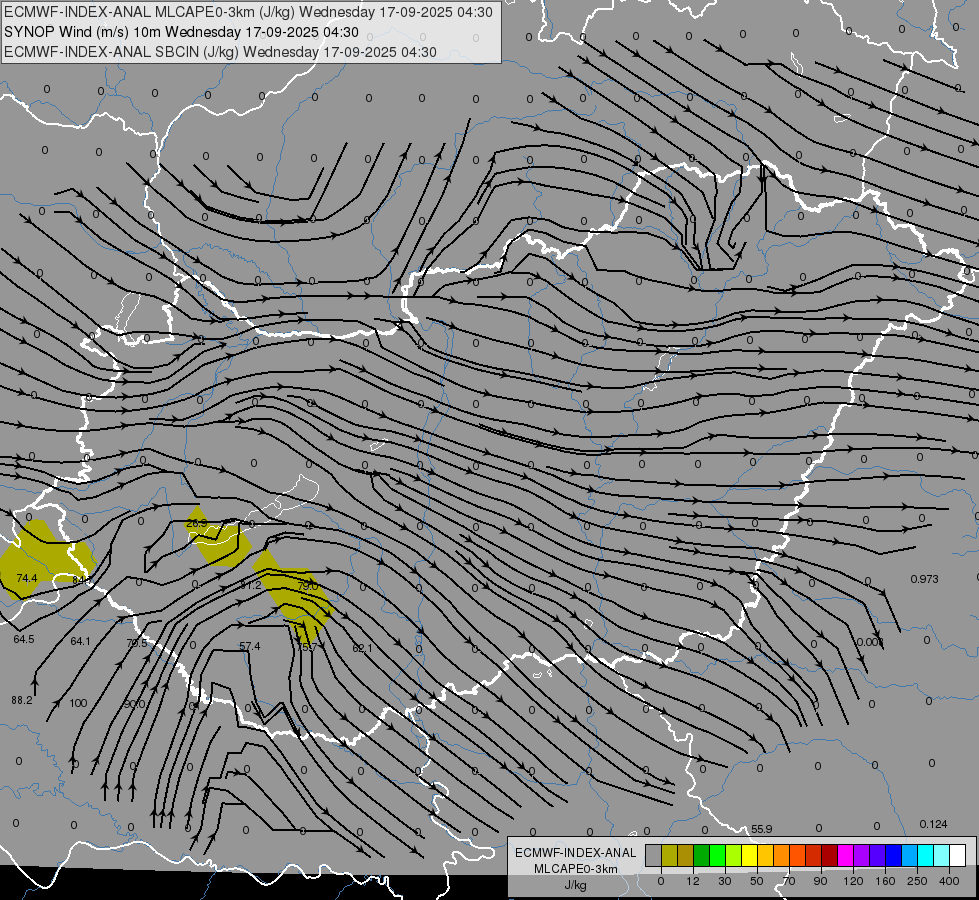This screenshot has height=900, width=979.
Task: Click the 88.2 value on the map
Action: 22,701
